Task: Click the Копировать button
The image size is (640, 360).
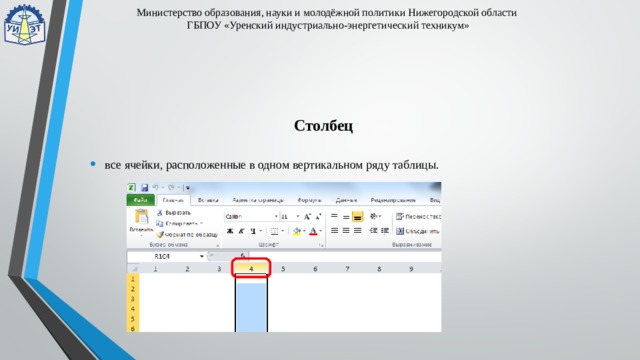Action: pyautogui.click(x=178, y=224)
